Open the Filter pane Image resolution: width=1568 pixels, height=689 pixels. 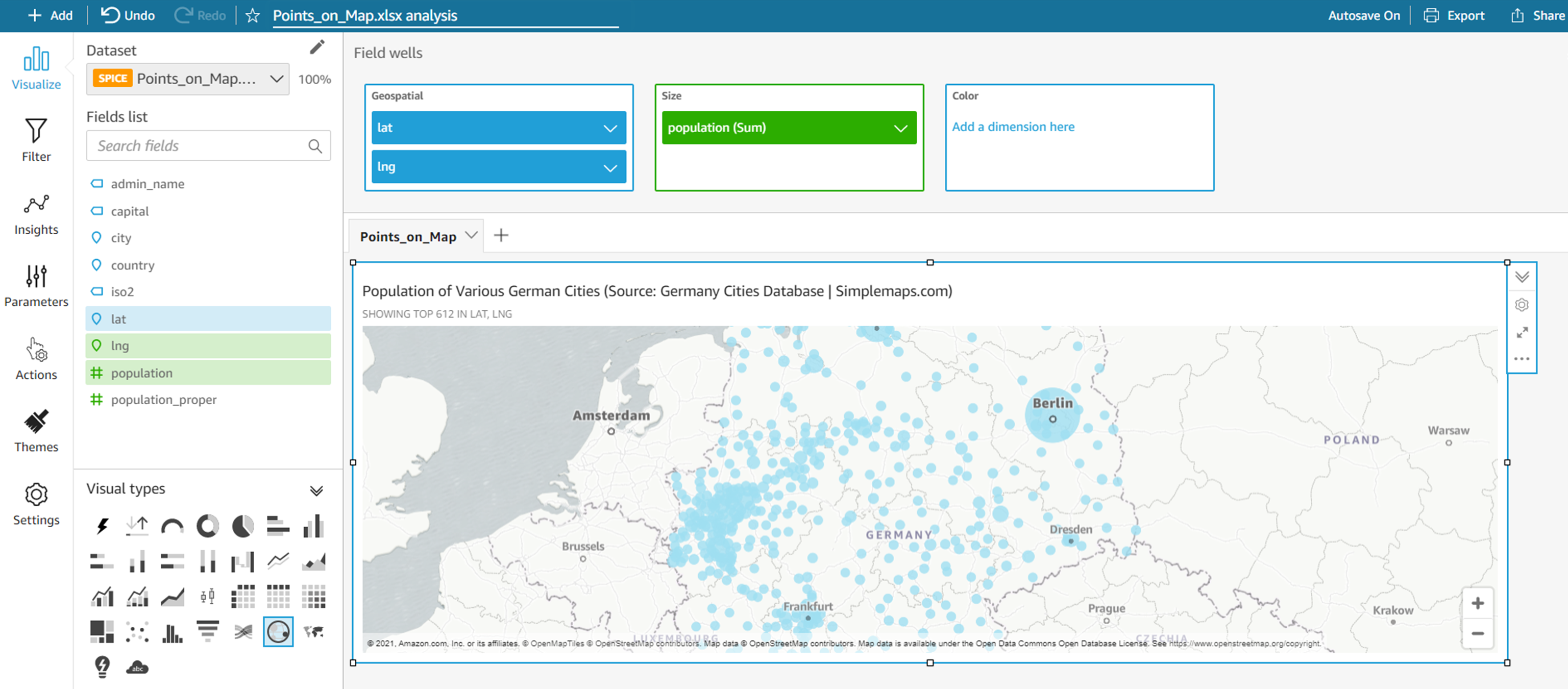point(36,140)
